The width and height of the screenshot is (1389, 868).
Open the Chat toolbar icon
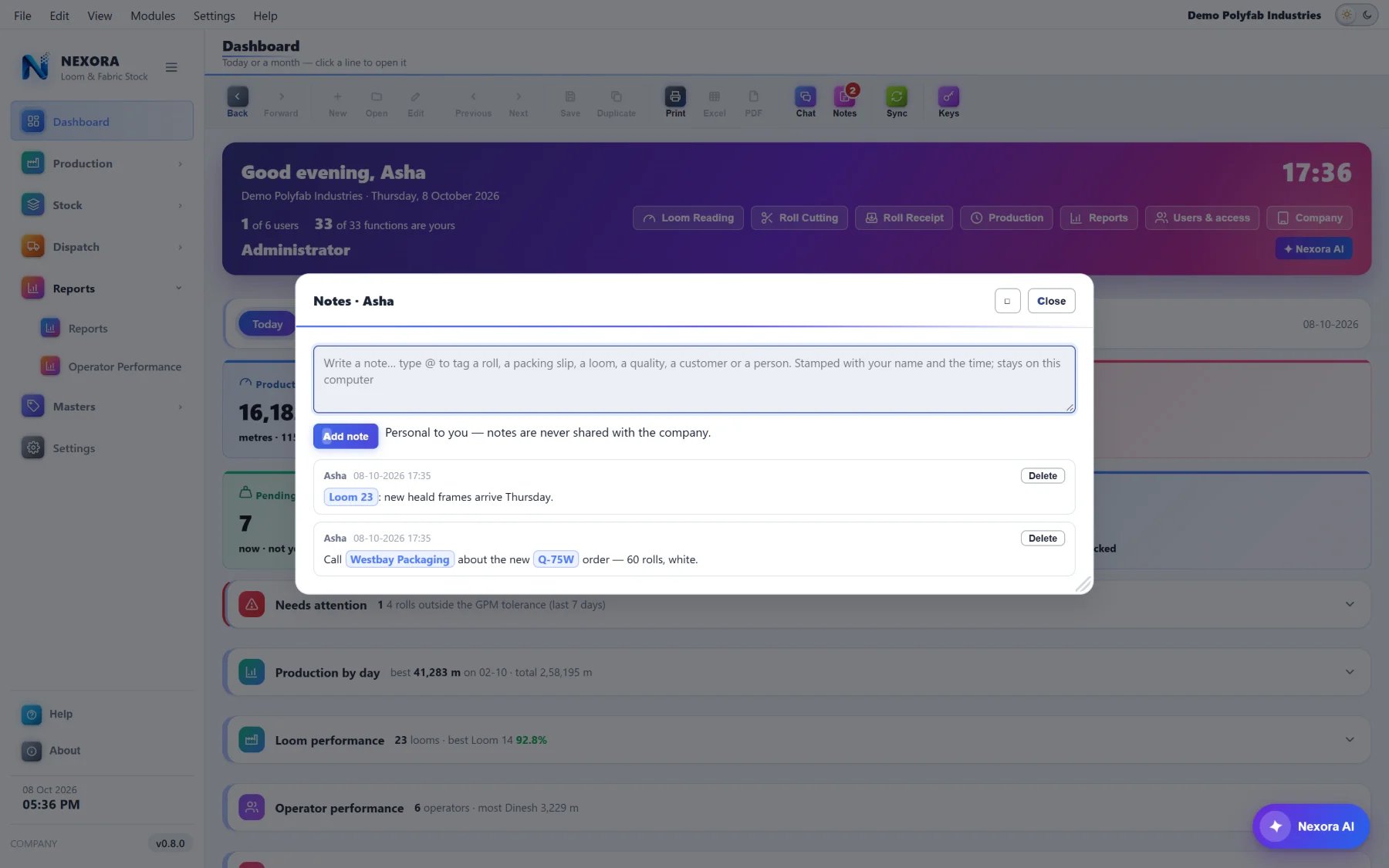pyautogui.click(x=806, y=96)
